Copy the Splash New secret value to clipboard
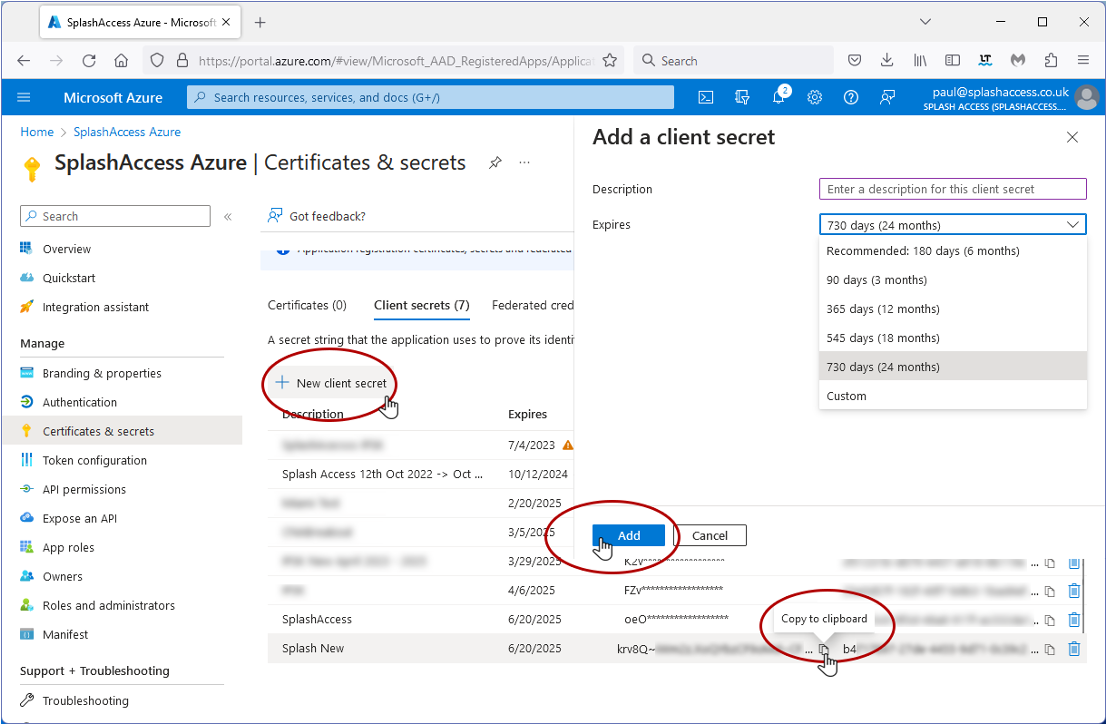 (823, 649)
